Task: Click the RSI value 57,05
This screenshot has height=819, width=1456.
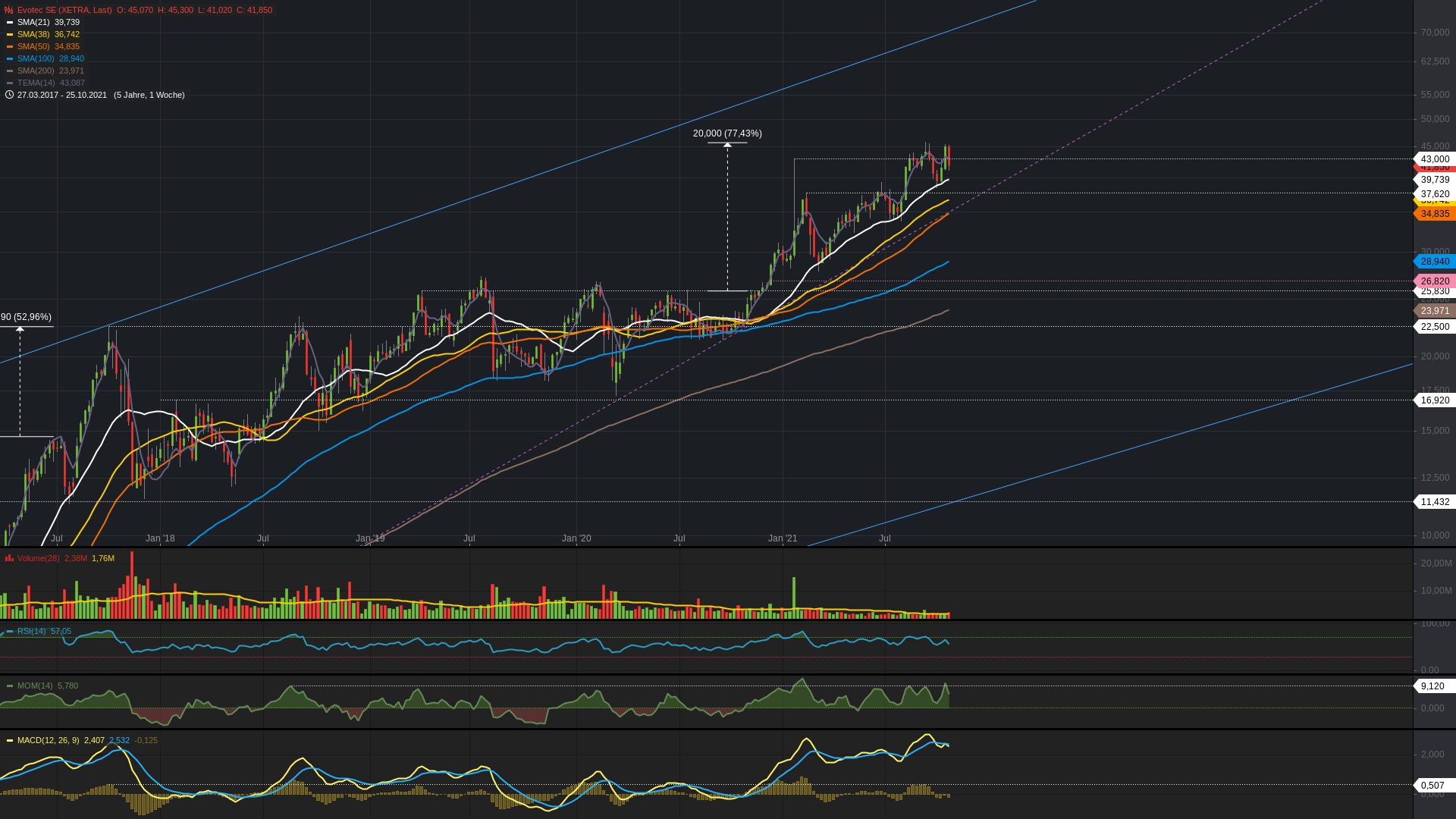Action: coord(60,630)
